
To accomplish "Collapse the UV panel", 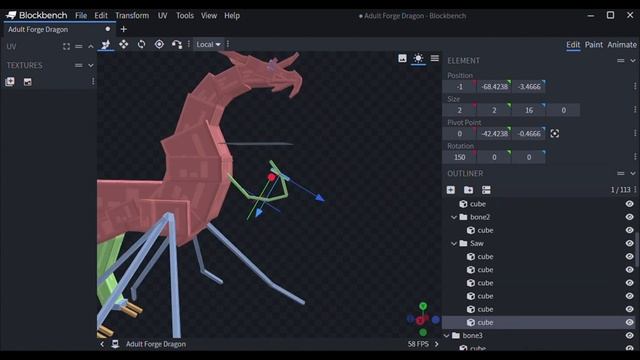I will coord(91,47).
